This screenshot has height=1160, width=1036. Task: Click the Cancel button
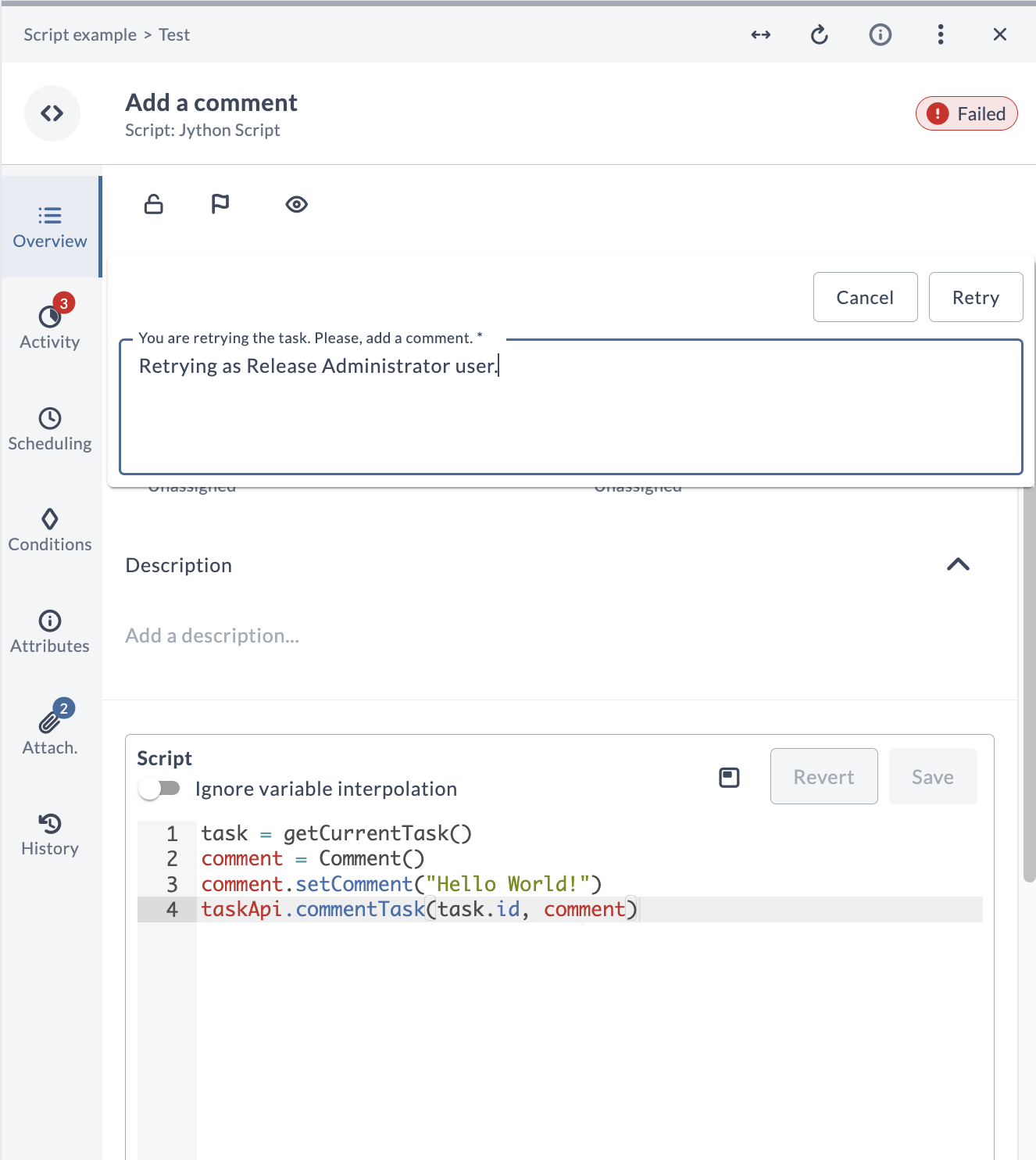coord(865,297)
